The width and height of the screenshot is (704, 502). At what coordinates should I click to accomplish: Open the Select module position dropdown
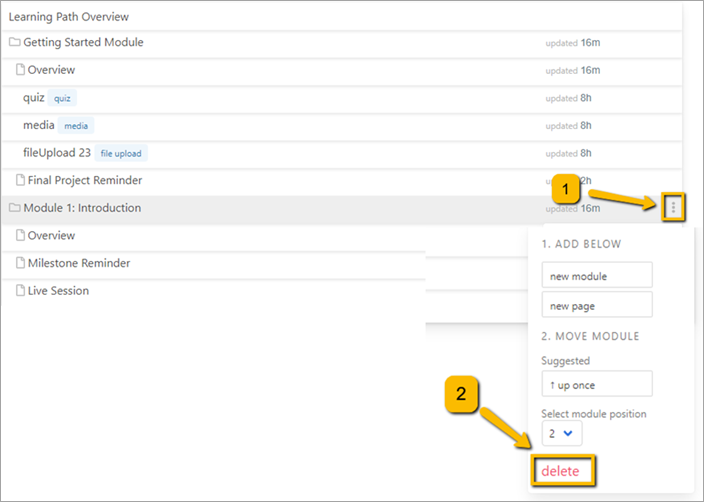pos(561,433)
